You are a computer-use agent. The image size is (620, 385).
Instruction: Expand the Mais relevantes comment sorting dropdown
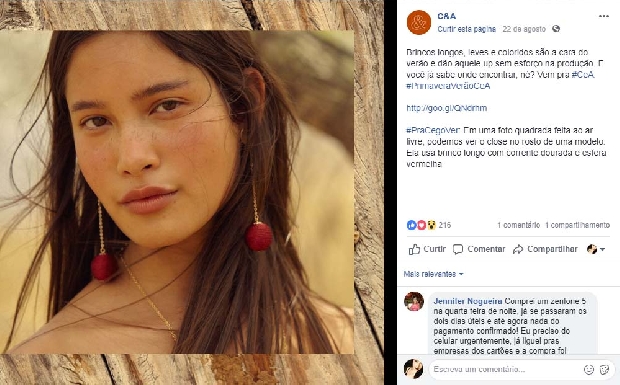click(x=433, y=274)
